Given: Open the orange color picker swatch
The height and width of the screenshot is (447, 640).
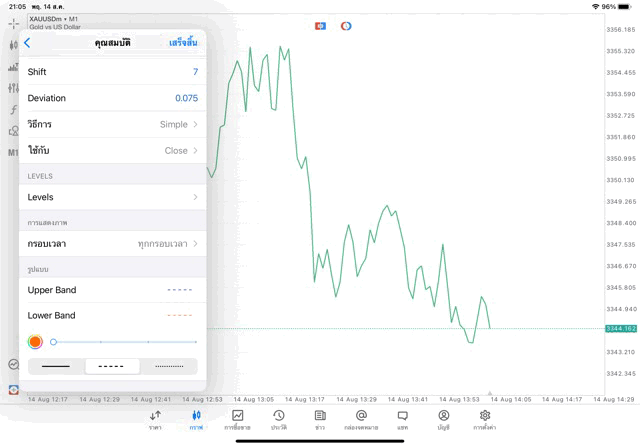Looking at the screenshot, I should pyautogui.click(x=35, y=342).
